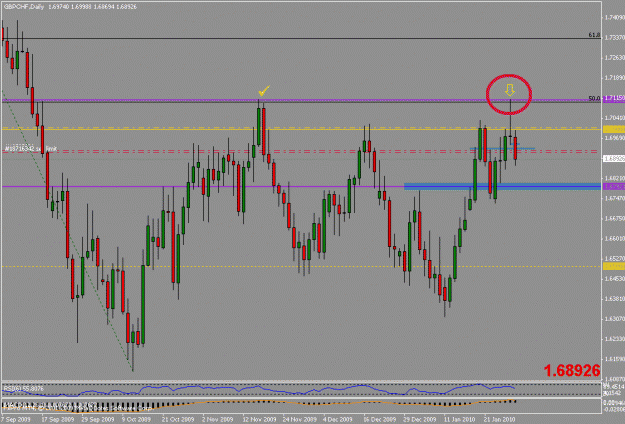This screenshot has height=424, width=625.
Task: Click the 4 Dec 2009 date label
Action: coord(338,420)
